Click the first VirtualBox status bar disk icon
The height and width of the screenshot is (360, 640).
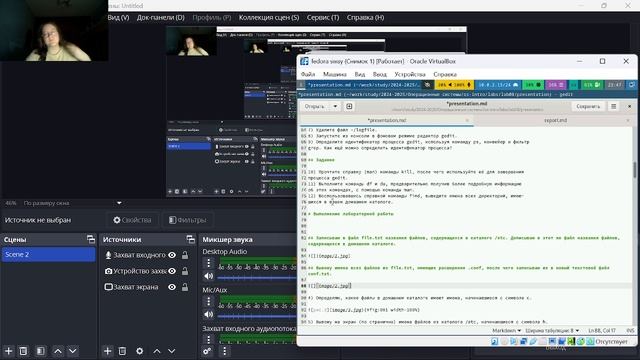pyautogui.click(x=494, y=342)
